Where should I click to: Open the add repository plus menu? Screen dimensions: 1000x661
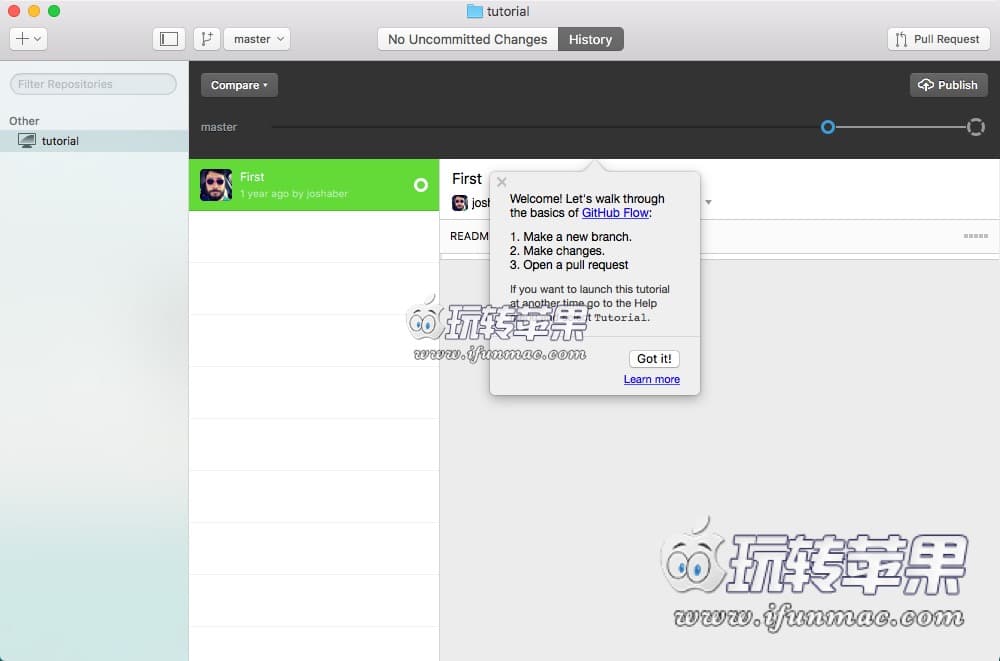28,39
